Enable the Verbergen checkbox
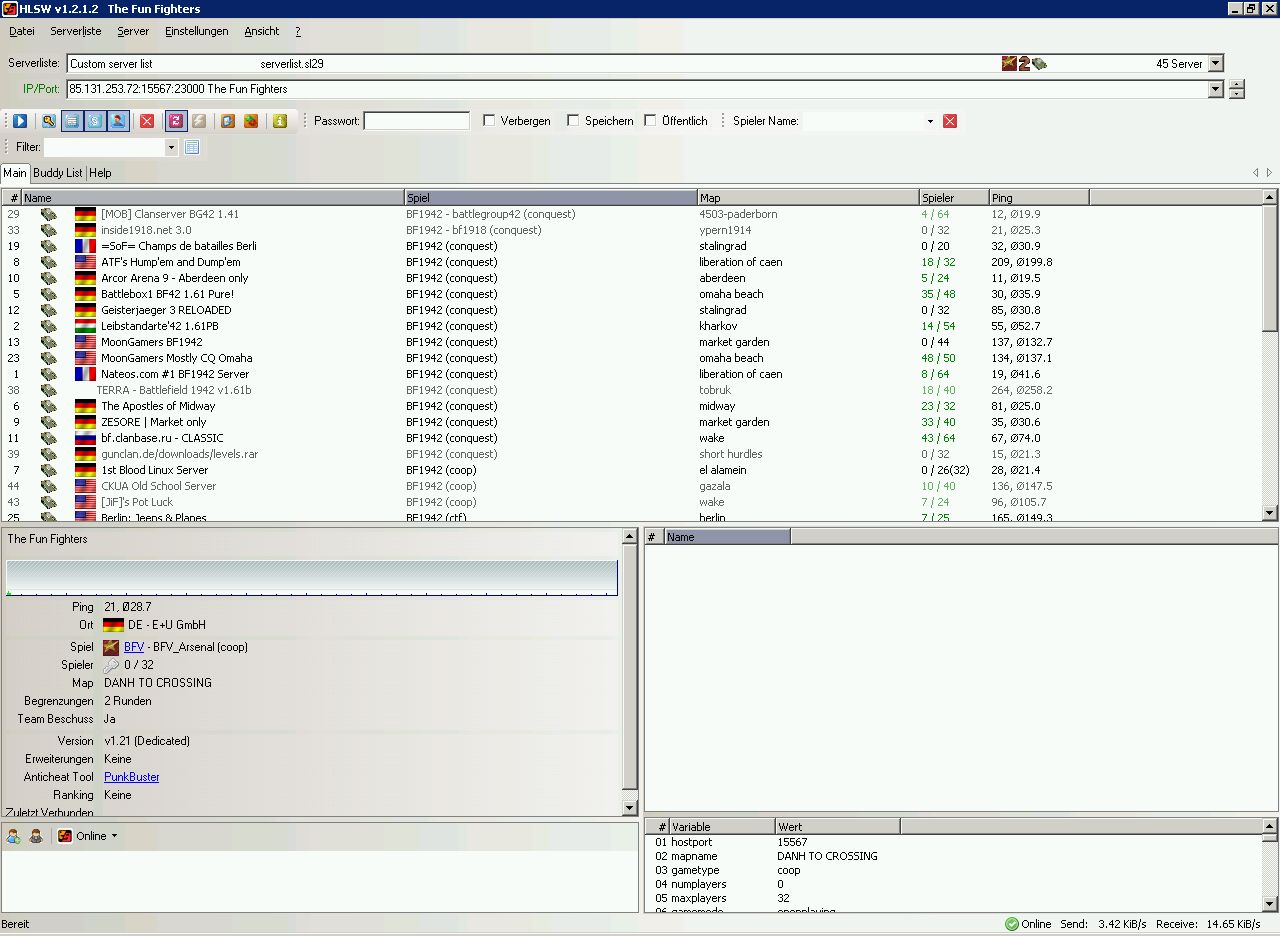 pyautogui.click(x=489, y=120)
